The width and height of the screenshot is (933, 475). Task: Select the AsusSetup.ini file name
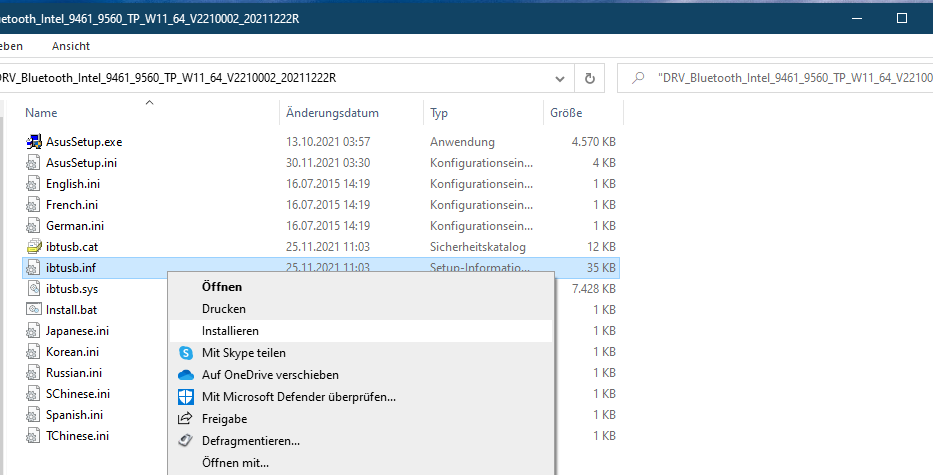coord(82,163)
